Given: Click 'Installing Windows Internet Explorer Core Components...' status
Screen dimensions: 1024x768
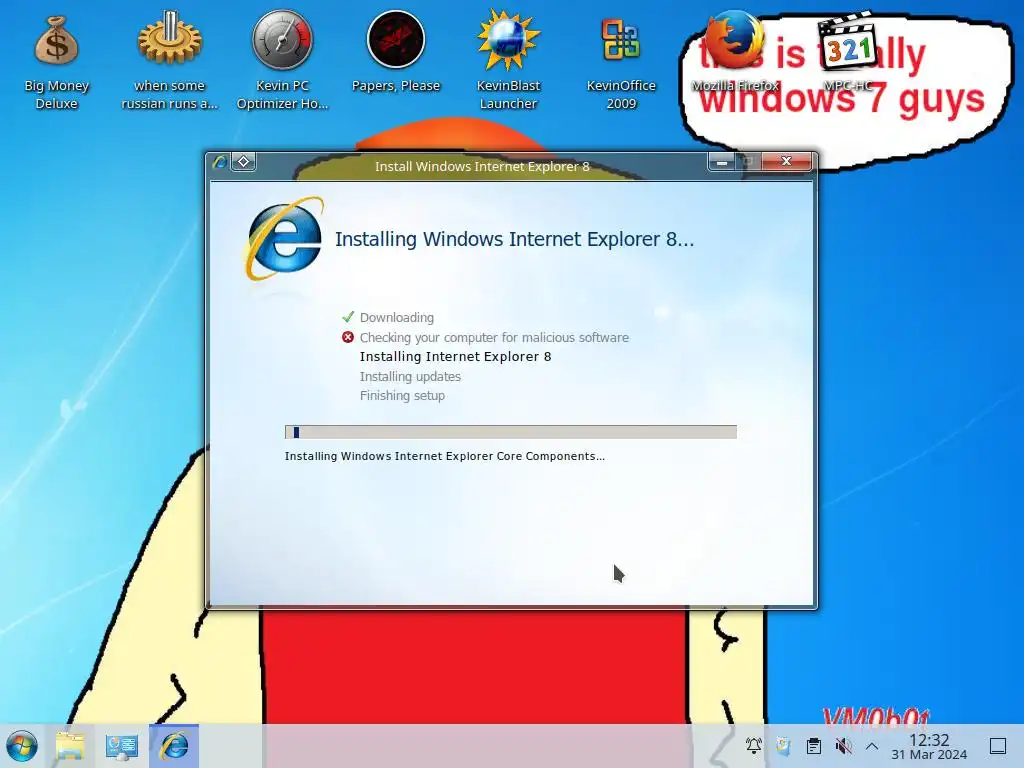Looking at the screenshot, I should tap(445, 456).
